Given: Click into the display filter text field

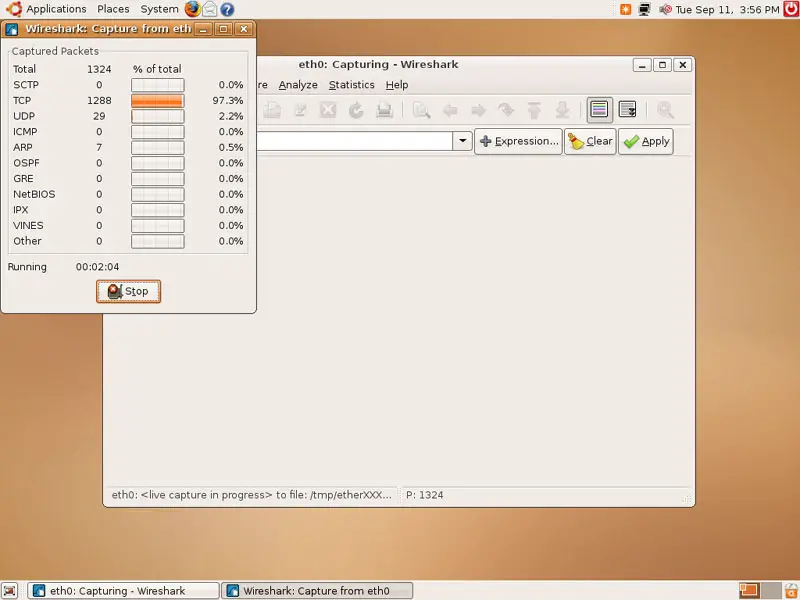Looking at the screenshot, I should click(x=354, y=141).
